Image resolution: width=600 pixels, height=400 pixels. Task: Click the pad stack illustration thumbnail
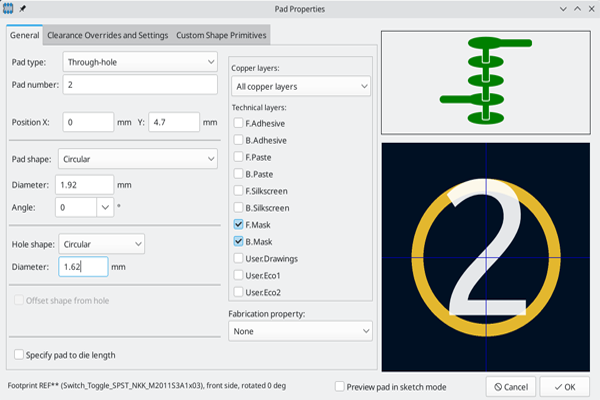[x=486, y=83]
